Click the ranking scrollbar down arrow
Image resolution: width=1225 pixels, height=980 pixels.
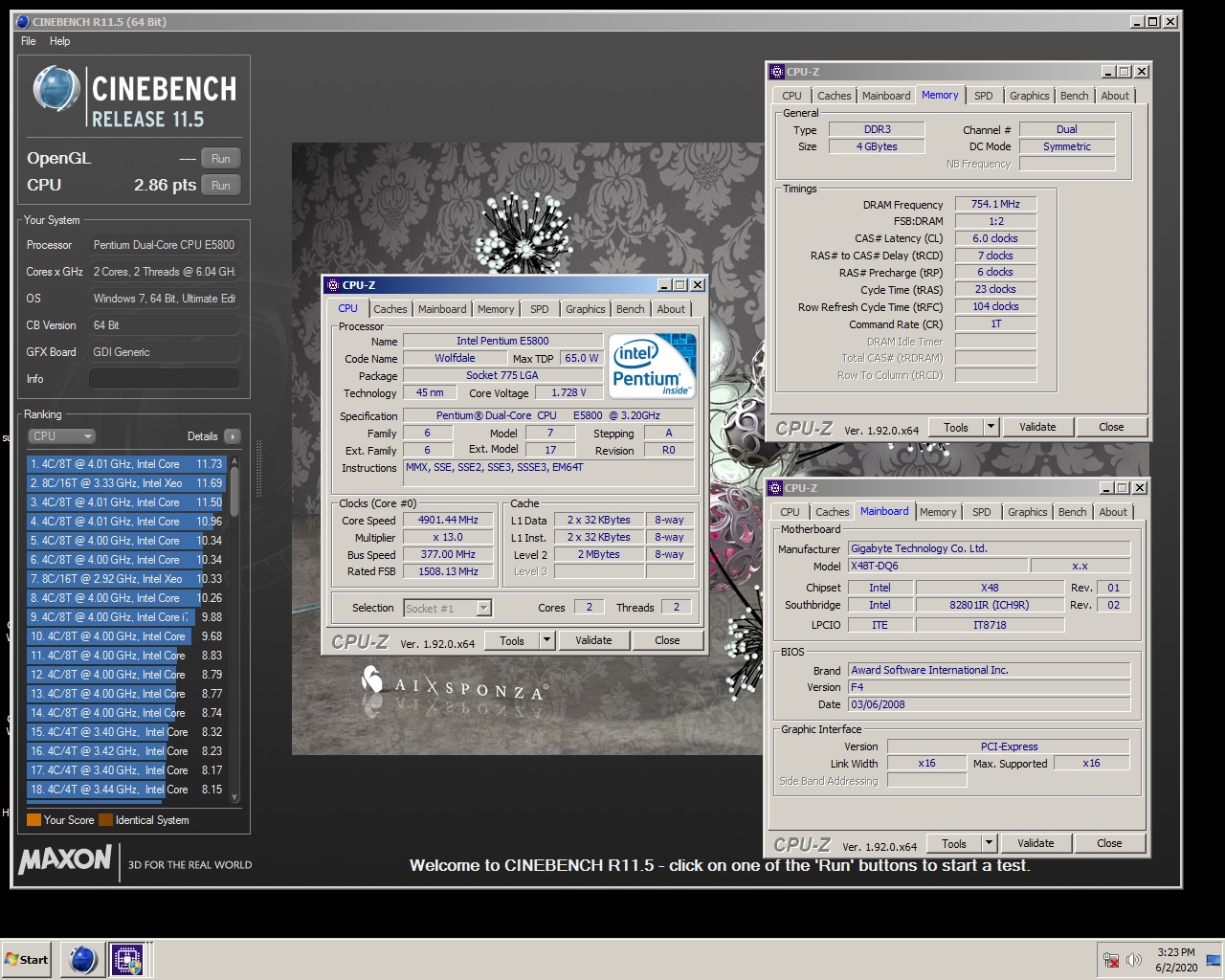tap(234, 796)
